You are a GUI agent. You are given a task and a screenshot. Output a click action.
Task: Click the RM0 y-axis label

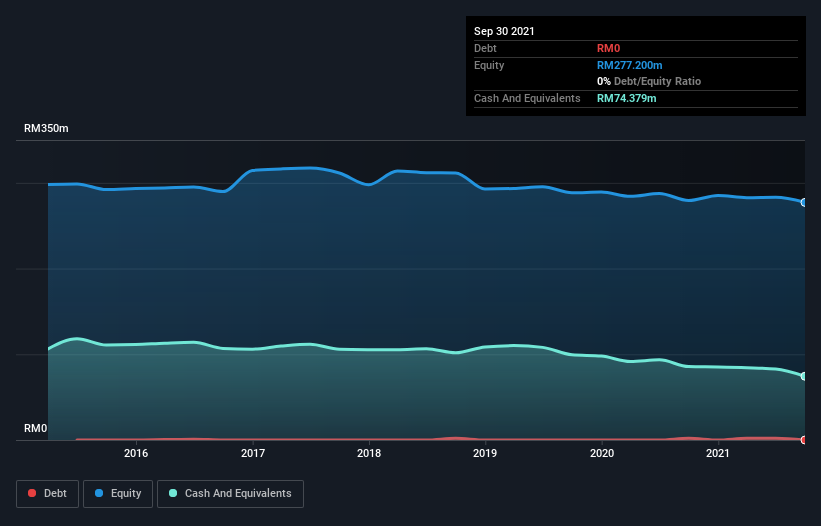click(x=36, y=428)
